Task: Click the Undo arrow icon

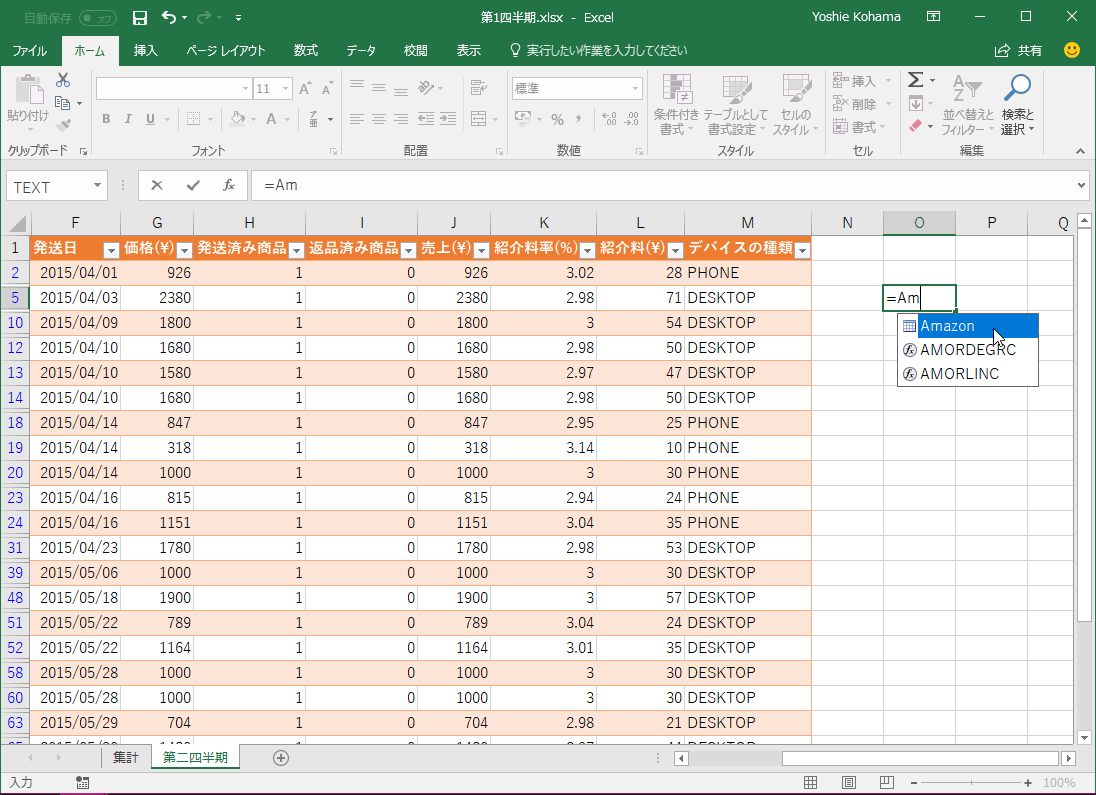Action: [169, 18]
